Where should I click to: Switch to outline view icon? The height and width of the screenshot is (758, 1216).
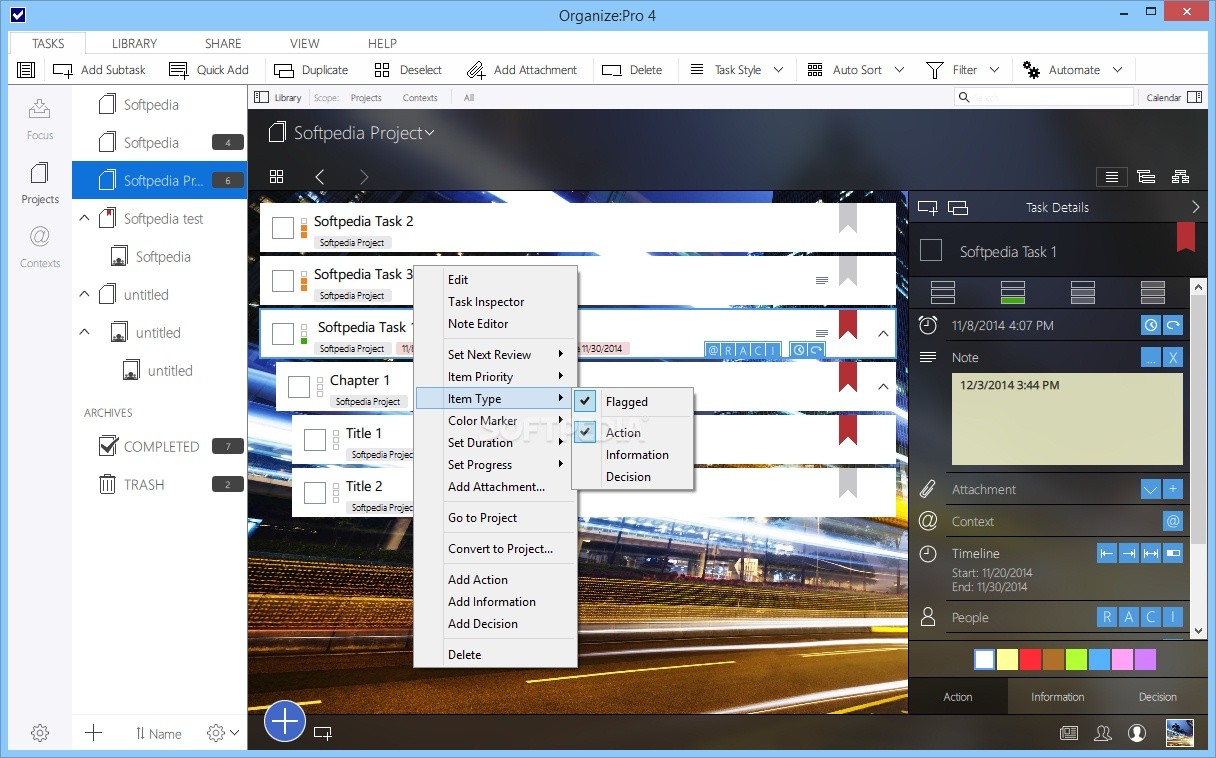point(1146,177)
